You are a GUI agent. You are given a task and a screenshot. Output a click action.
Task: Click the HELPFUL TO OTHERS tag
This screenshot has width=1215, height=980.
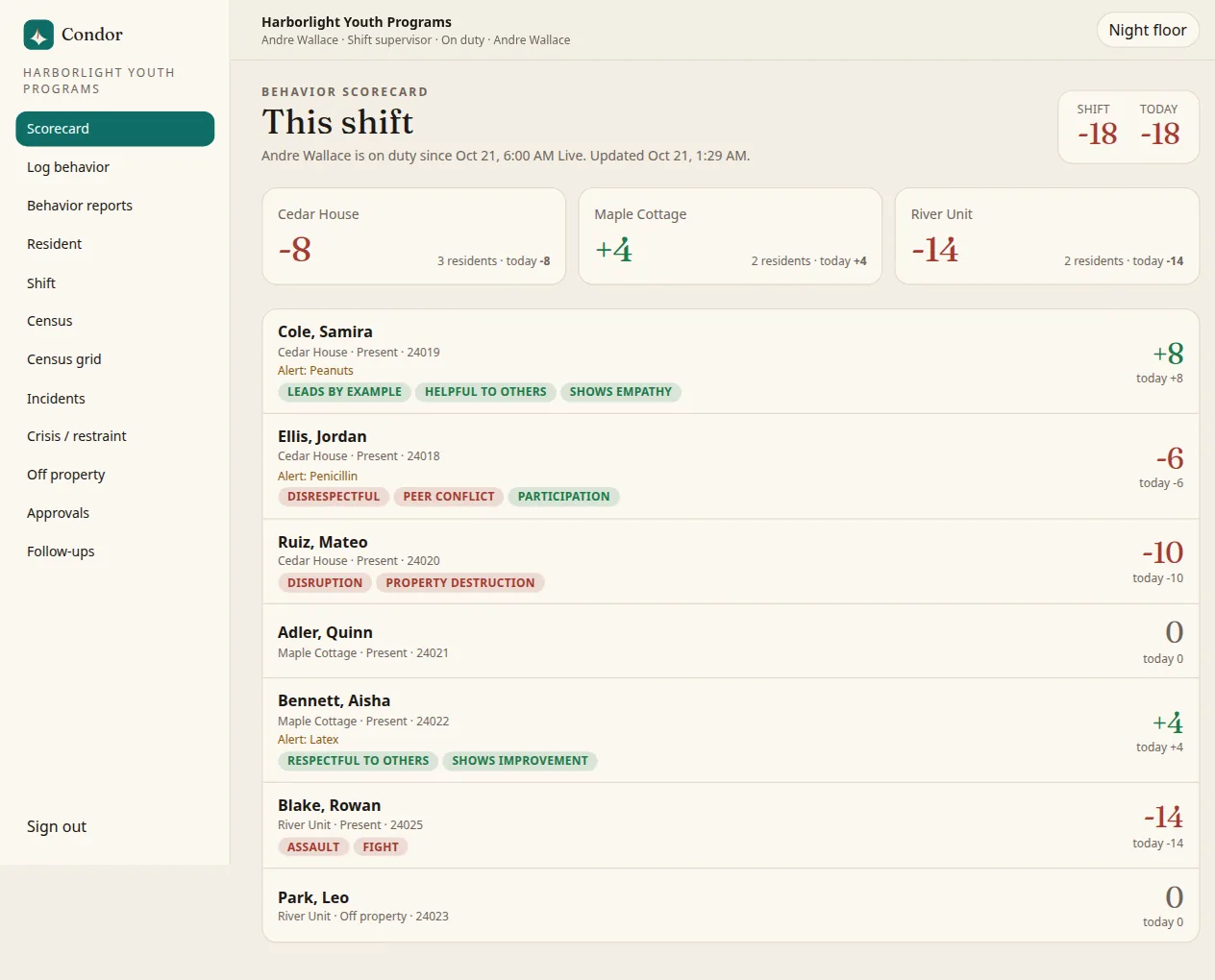(485, 392)
